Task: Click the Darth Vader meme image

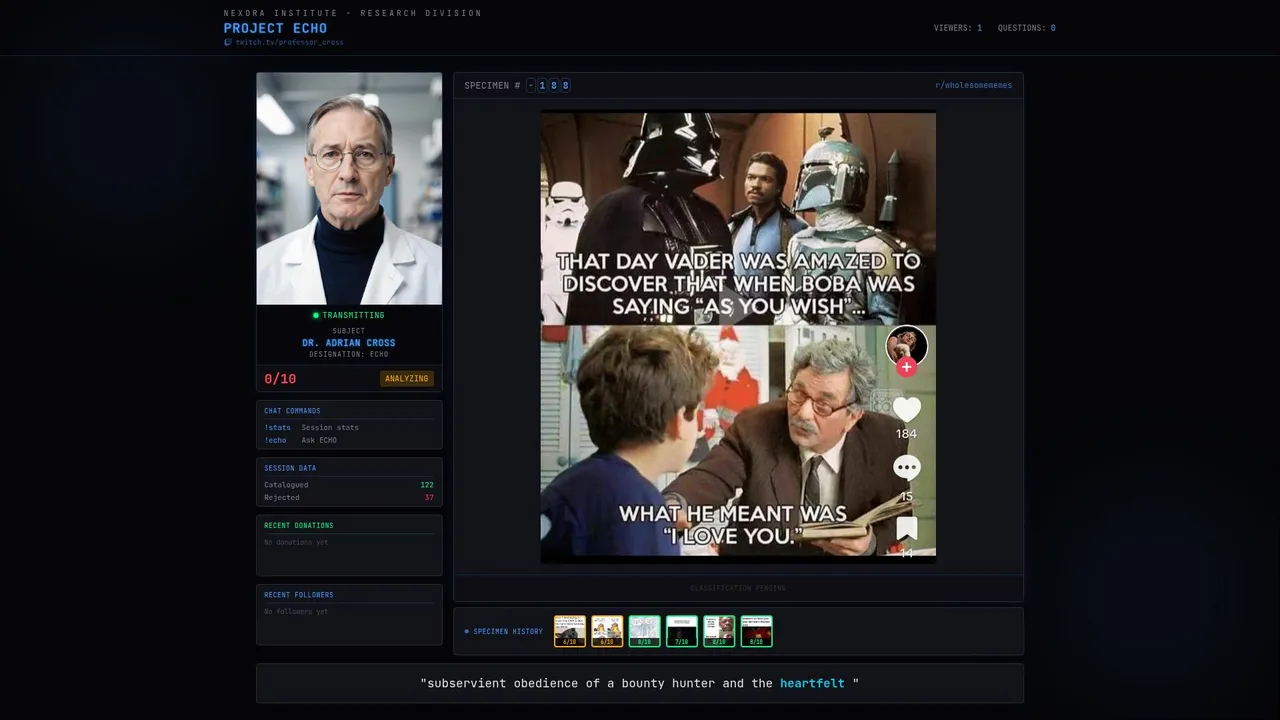Action: click(x=738, y=337)
